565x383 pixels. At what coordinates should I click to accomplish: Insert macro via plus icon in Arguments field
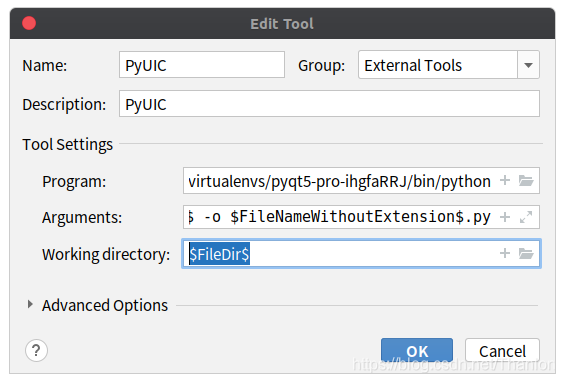pyautogui.click(x=505, y=217)
